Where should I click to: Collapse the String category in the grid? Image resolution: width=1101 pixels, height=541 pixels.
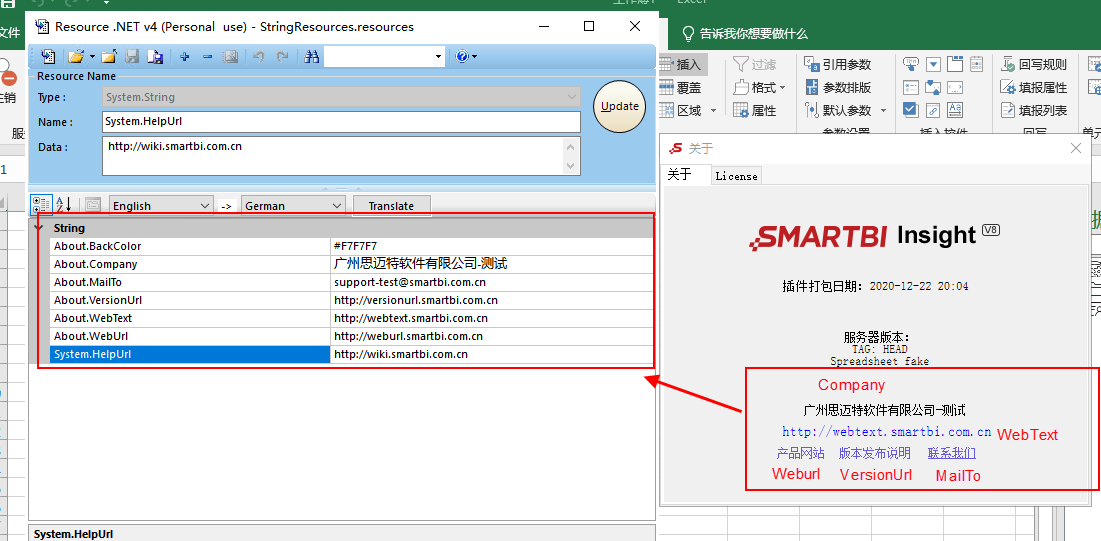pos(39,228)
